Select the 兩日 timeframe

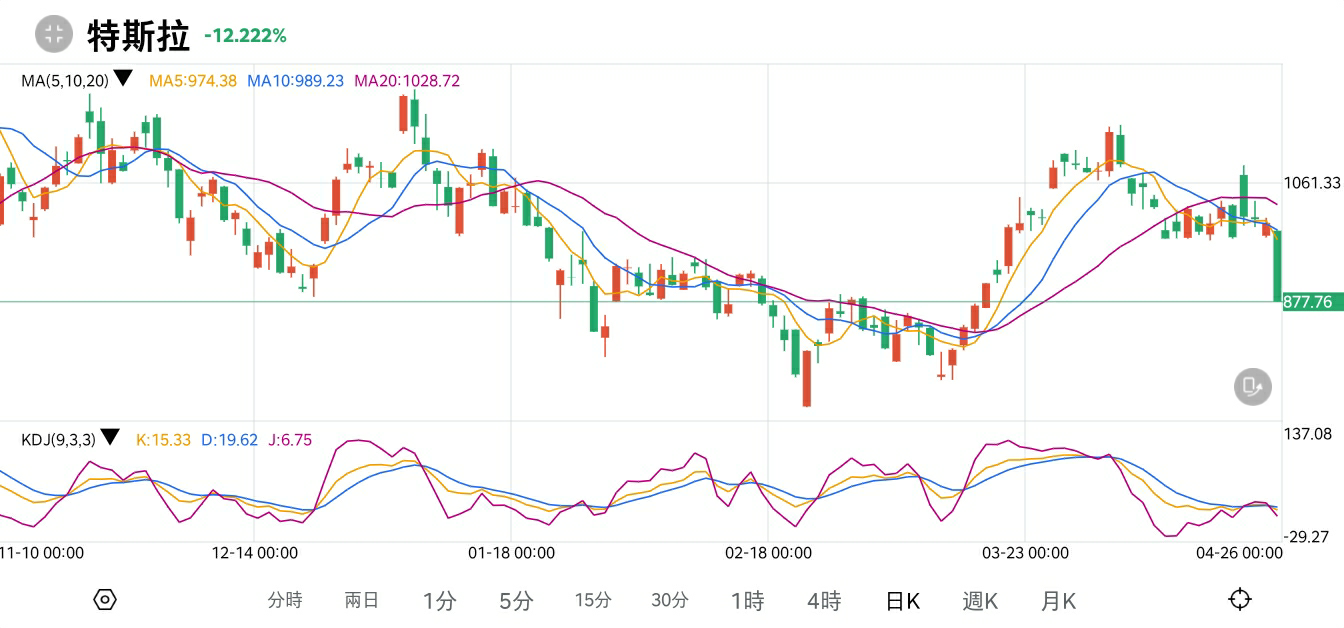(362, 601)
